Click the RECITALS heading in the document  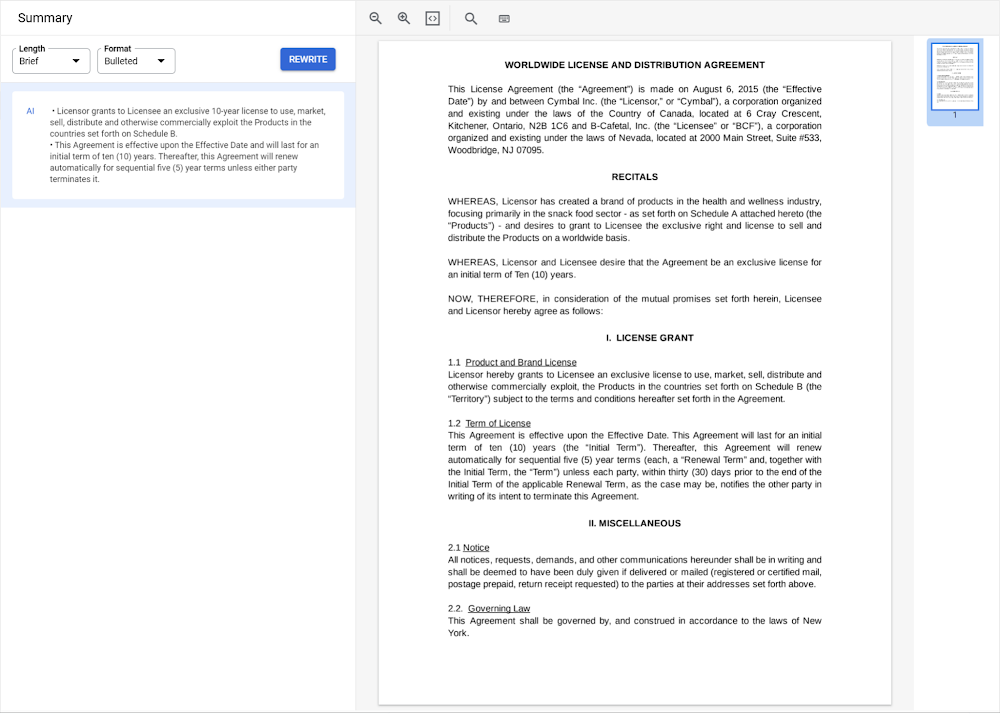pyautogui.click(x=635, y=177)
